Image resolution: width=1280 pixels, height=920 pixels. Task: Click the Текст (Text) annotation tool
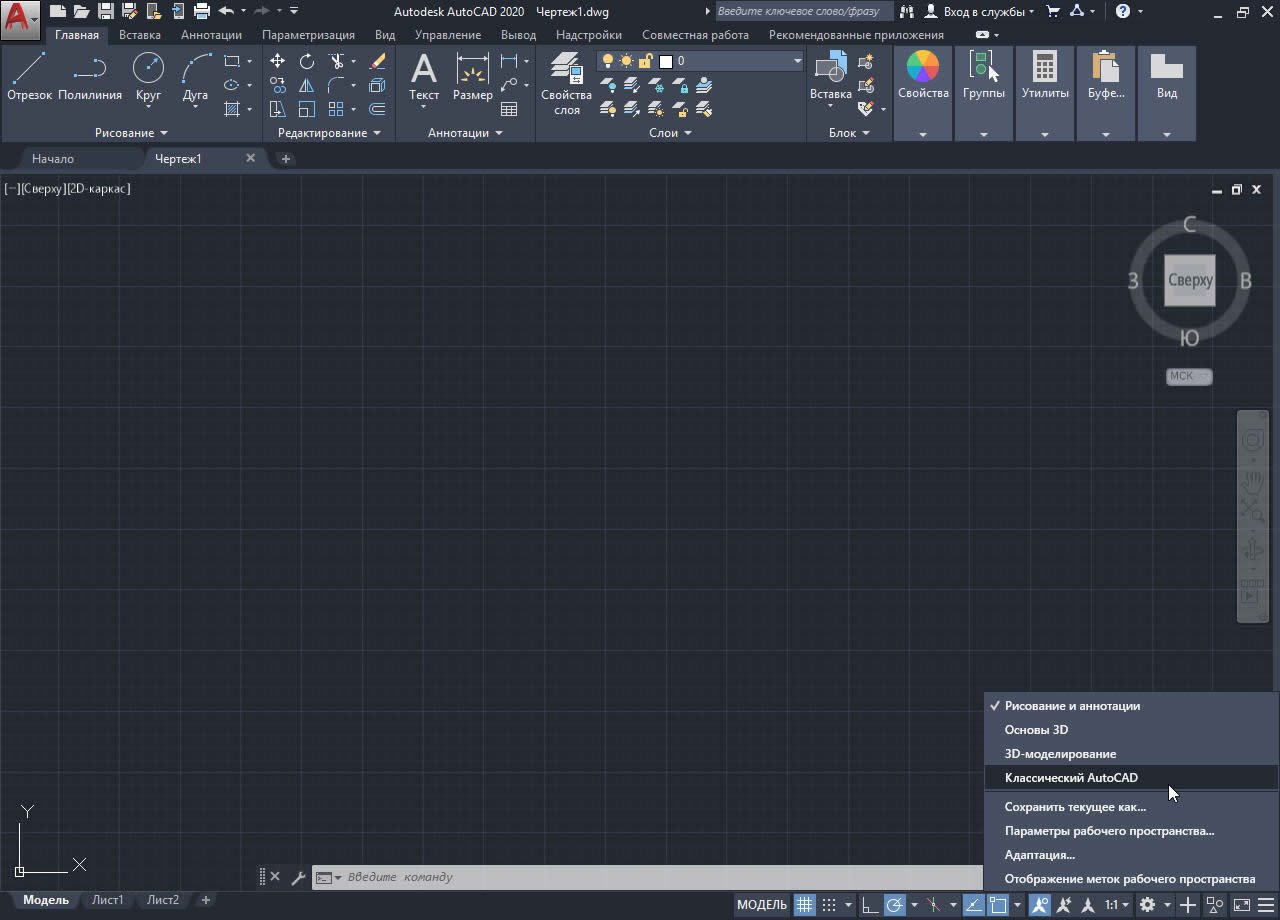pos(424,76)
